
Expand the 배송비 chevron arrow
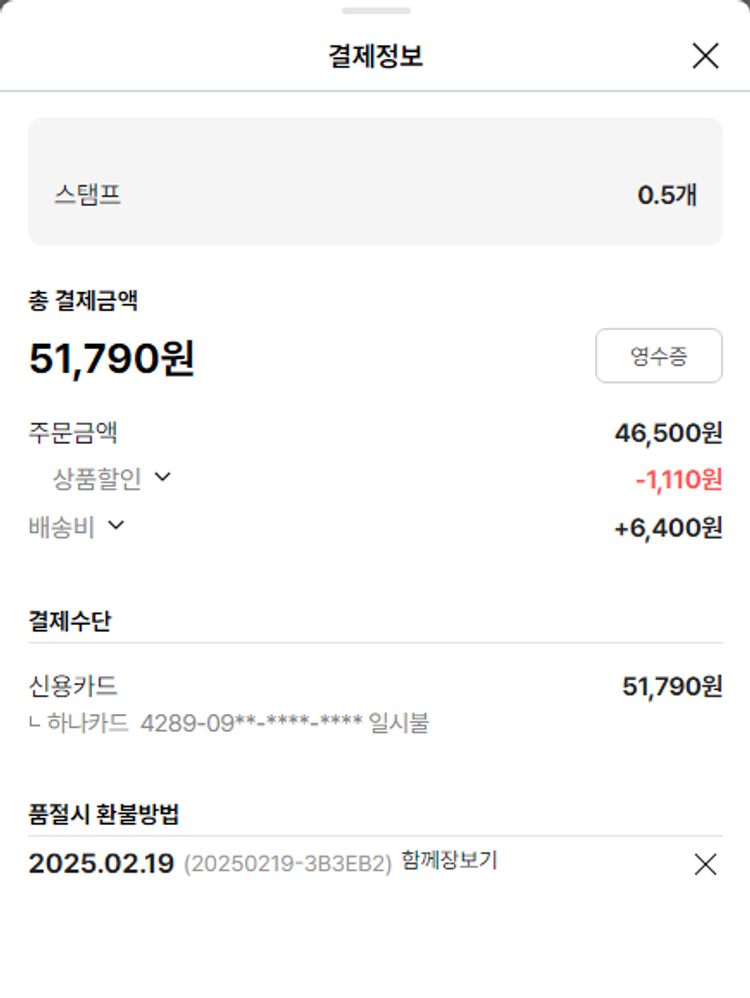click(x=116, y=525)
